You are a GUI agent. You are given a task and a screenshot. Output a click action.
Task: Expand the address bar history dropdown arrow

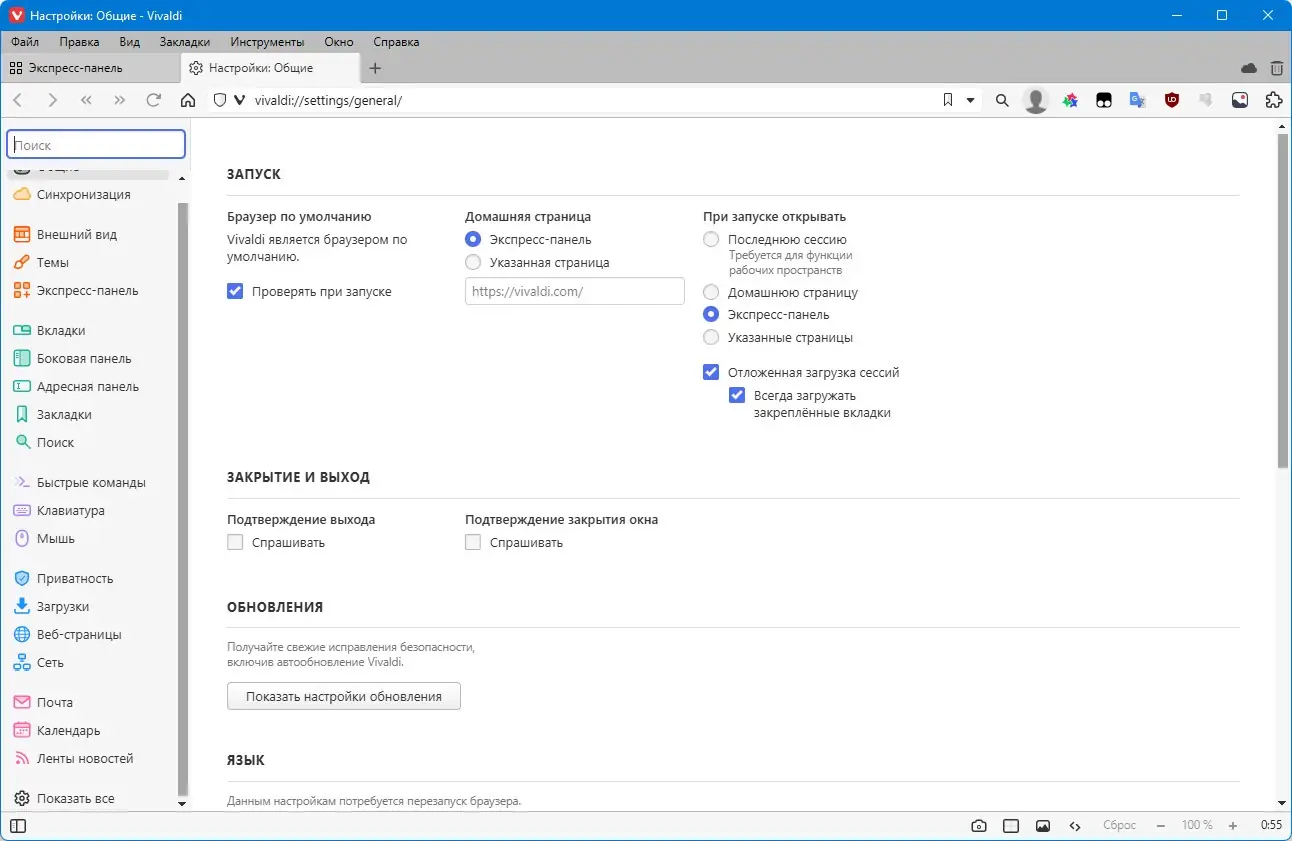click(x=970, y=100)
